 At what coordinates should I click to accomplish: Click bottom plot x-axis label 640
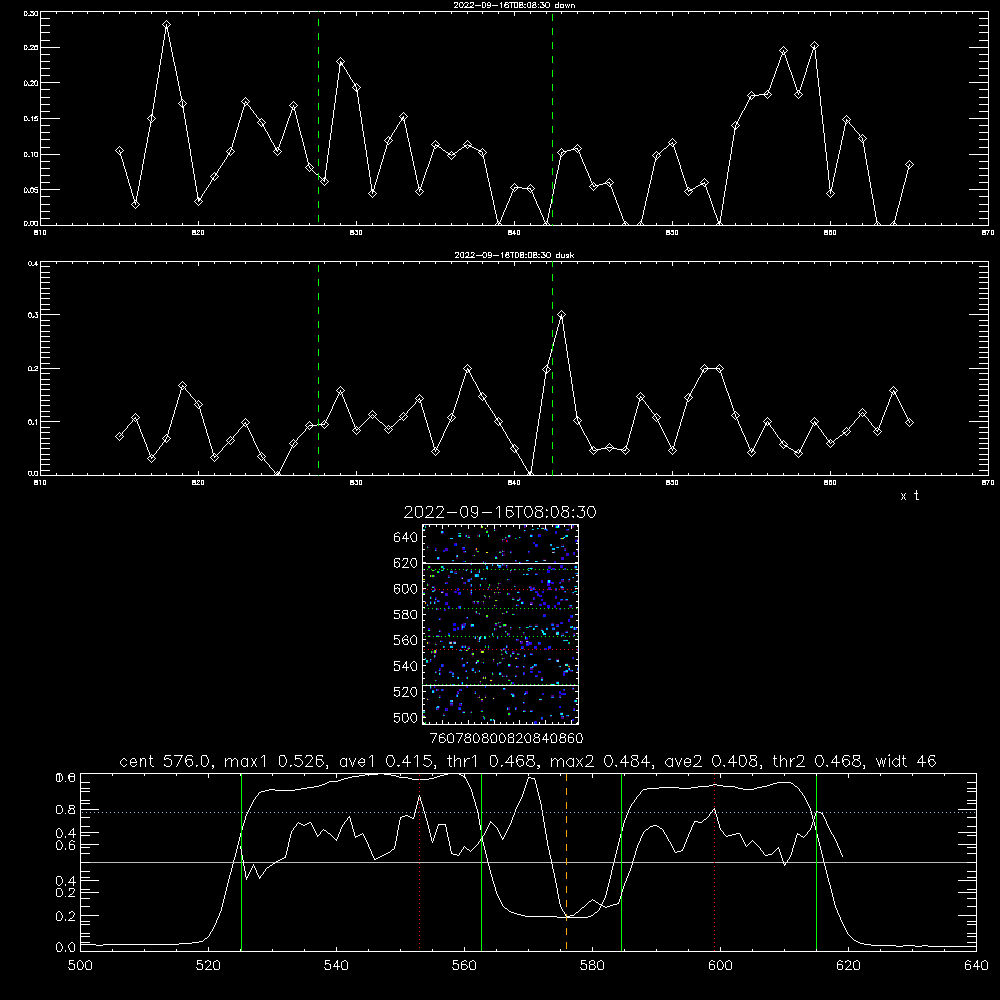(976, 966)
